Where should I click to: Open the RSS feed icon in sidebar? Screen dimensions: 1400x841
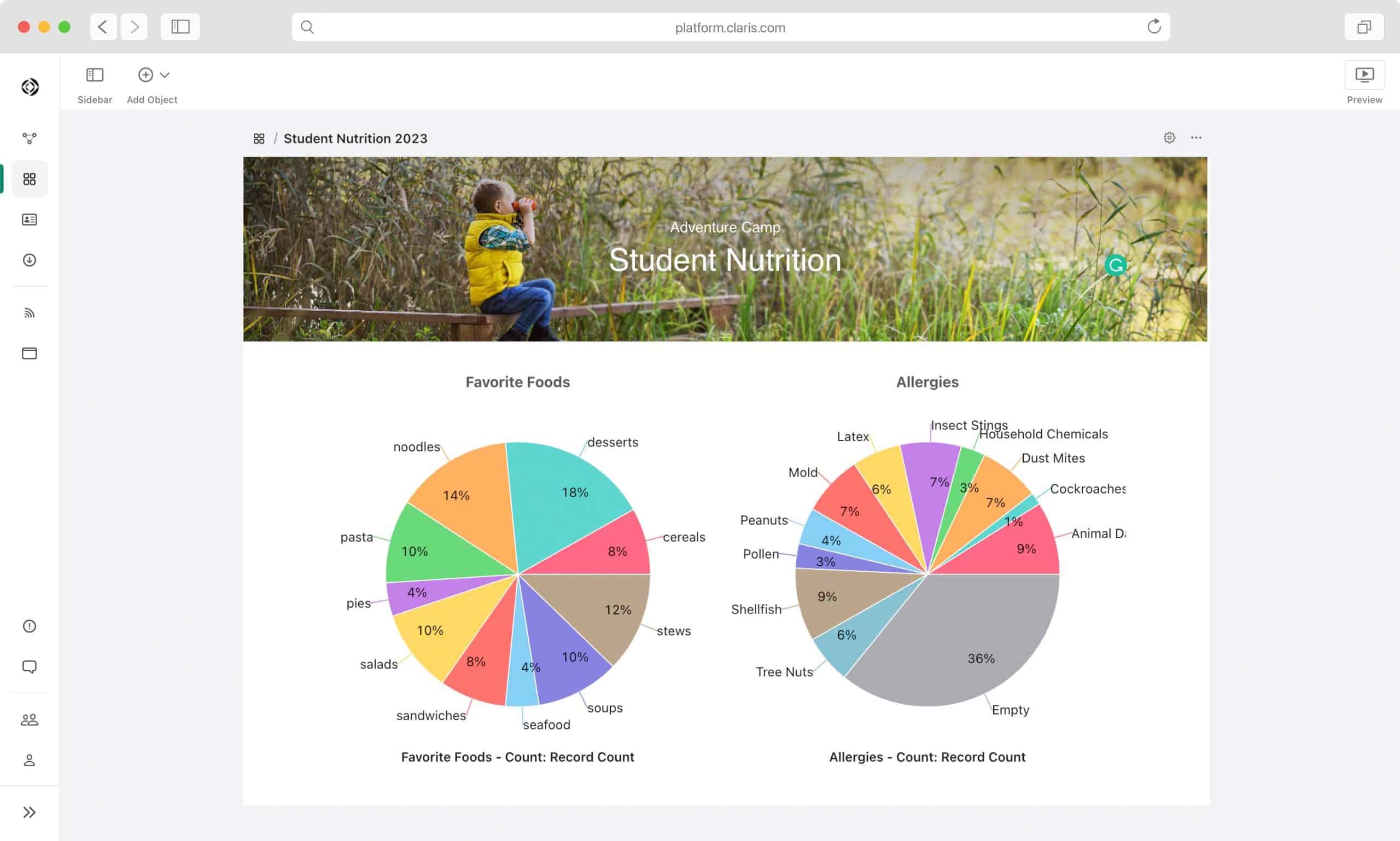click(30, 314)
